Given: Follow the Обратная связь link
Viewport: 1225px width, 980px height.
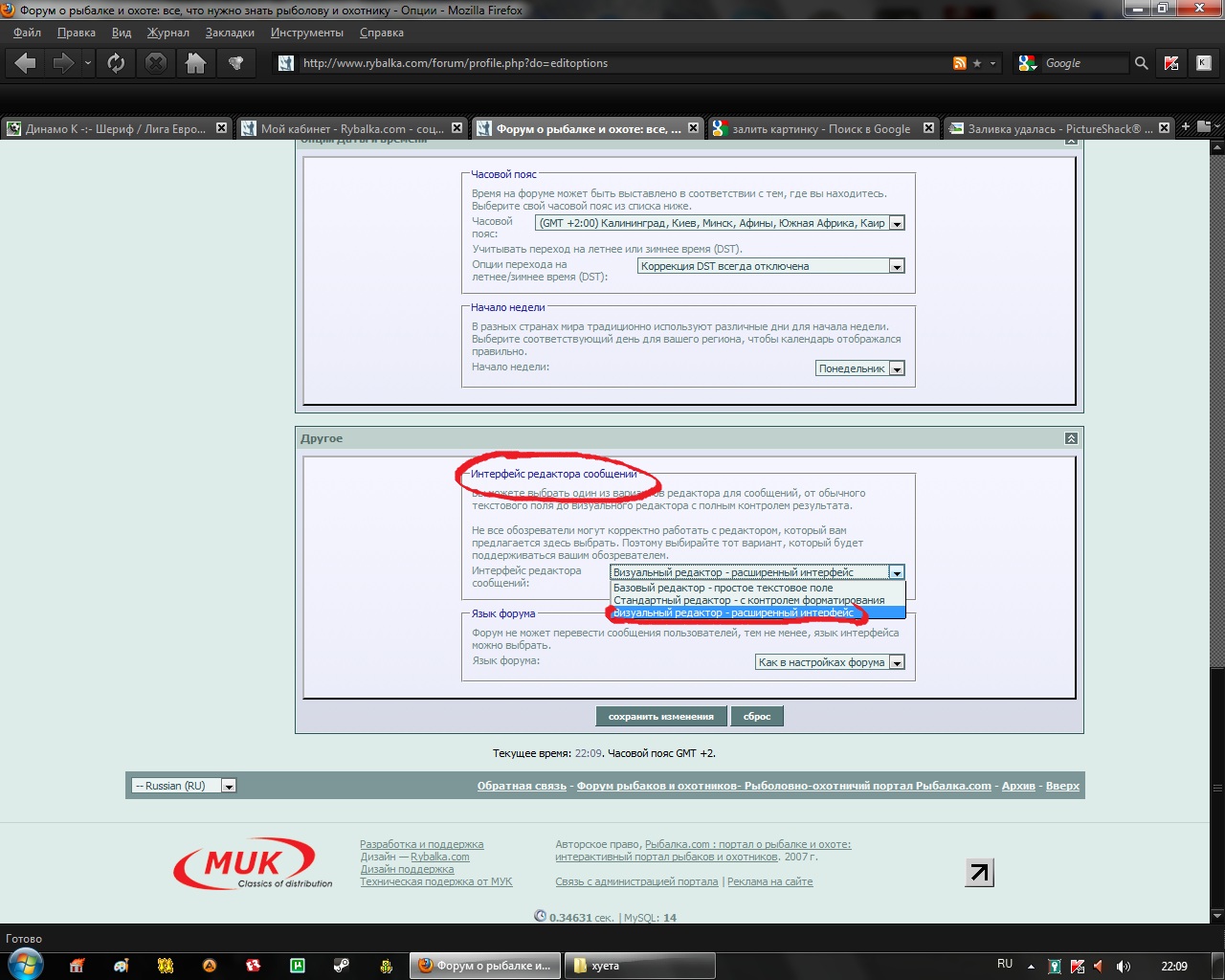Looking at the screenshot, I should point(523,786).
